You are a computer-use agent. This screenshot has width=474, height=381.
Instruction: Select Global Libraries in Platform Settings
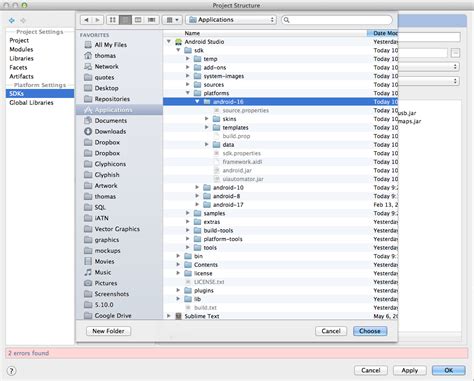[x=31, y=103]
